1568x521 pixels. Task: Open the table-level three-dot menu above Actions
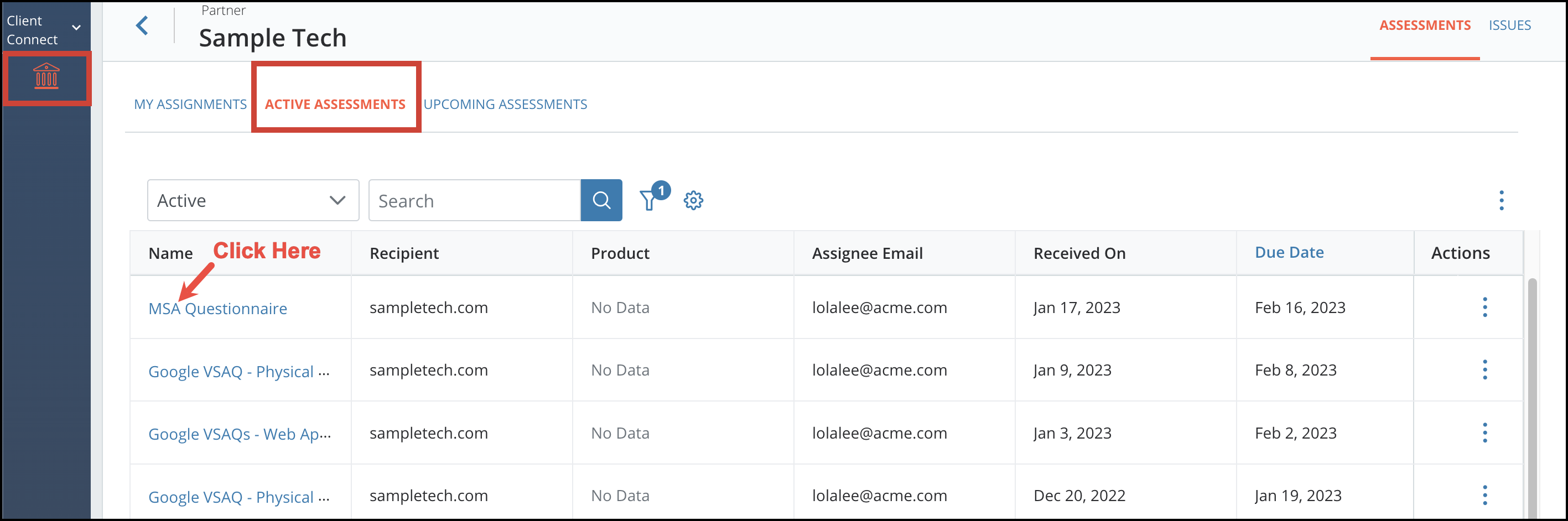click(1501, 200)
